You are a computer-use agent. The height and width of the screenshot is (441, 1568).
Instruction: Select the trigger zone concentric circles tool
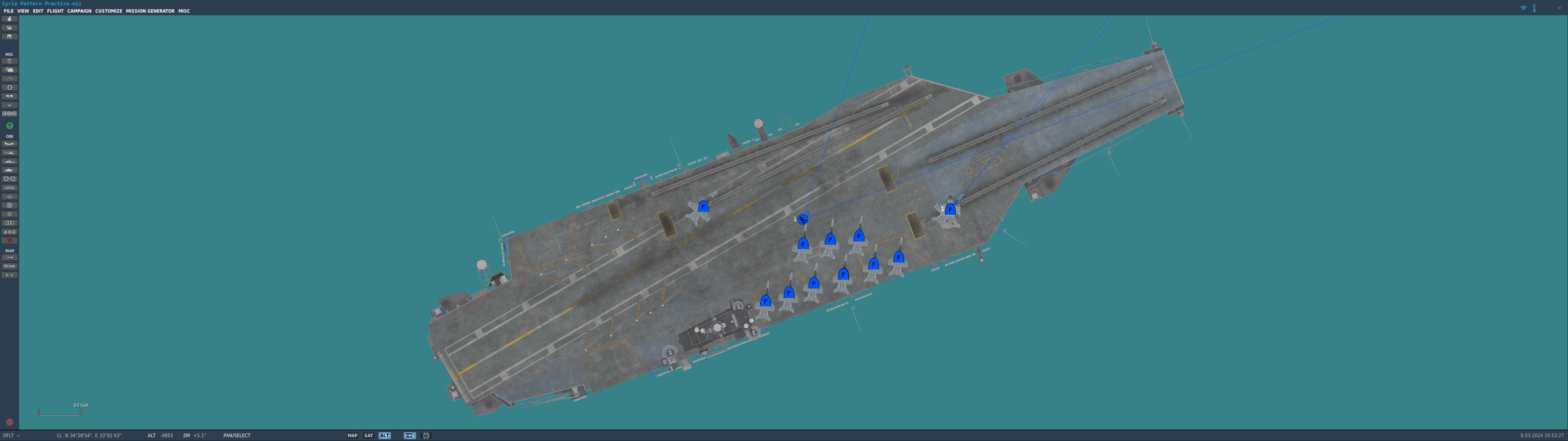pyautogui.click(x=9, y=205)
